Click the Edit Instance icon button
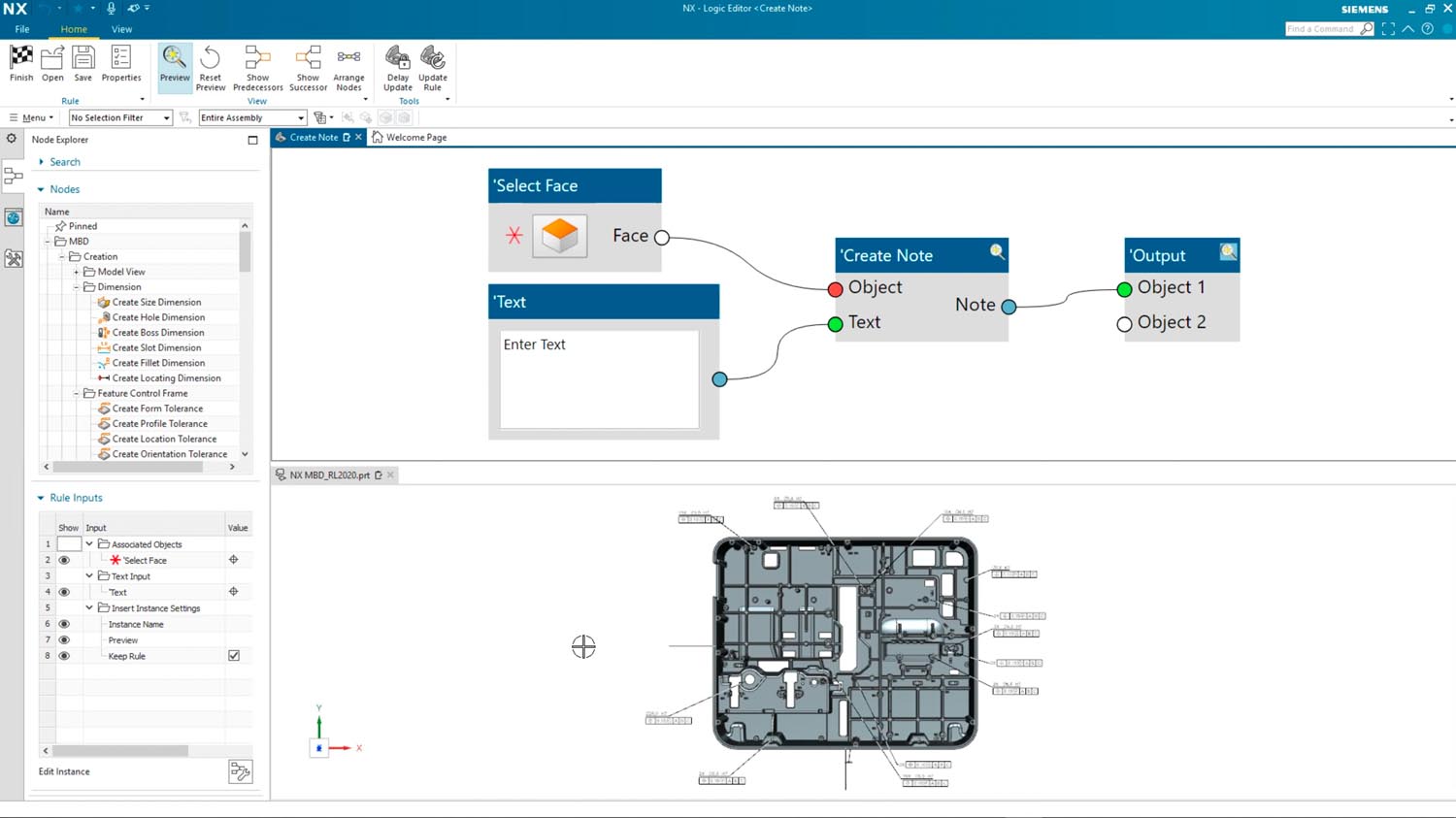This screenshot has height=818, width=1456. point(240,771)
